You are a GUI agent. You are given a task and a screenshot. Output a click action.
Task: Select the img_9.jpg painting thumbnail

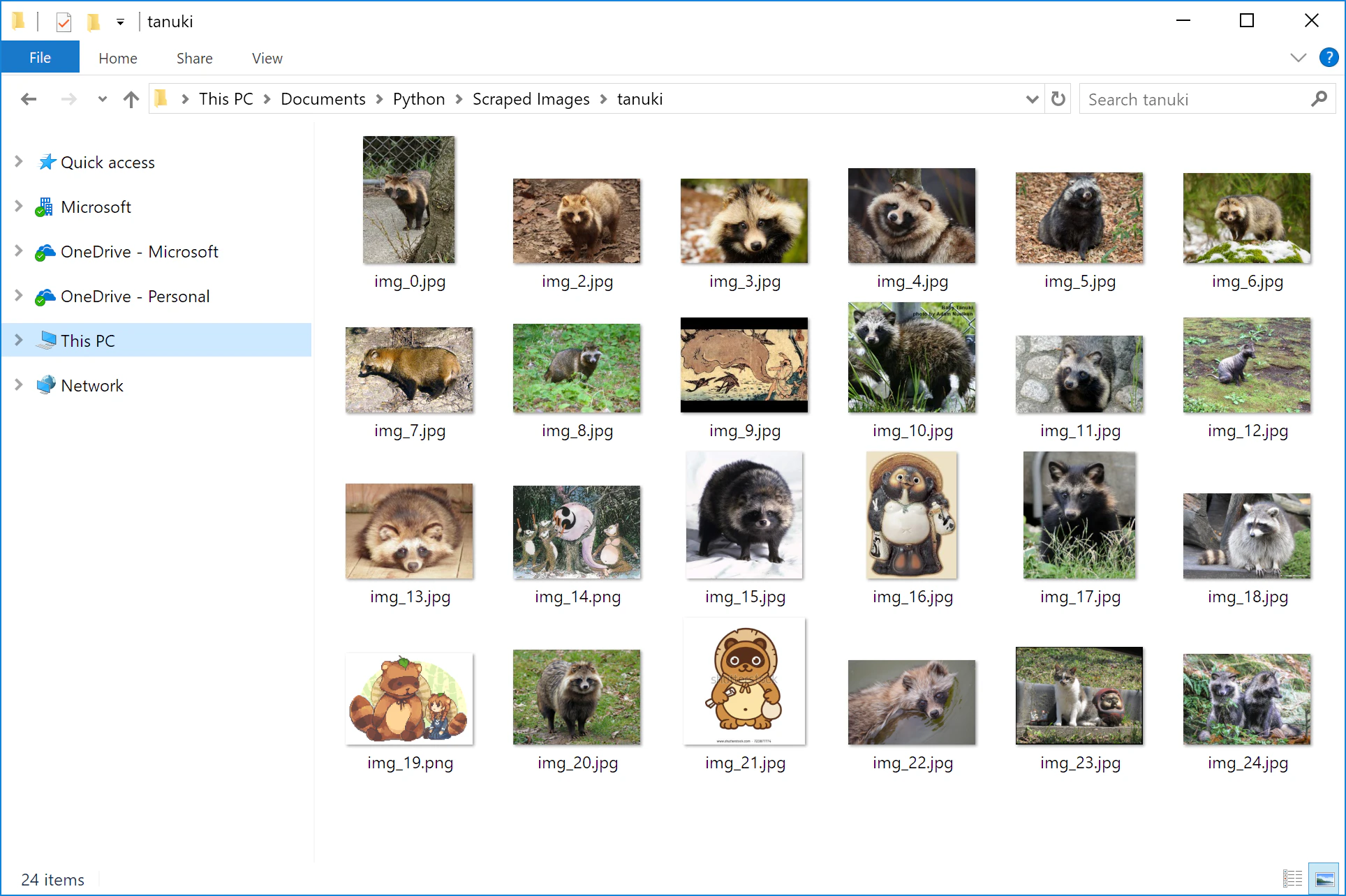coord(744,365)
